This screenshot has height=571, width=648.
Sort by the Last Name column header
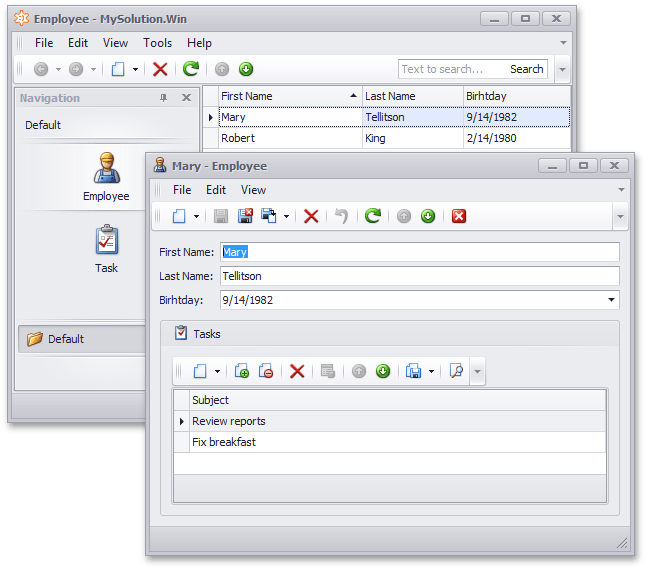pyautogui.click(x=412, y=96)
